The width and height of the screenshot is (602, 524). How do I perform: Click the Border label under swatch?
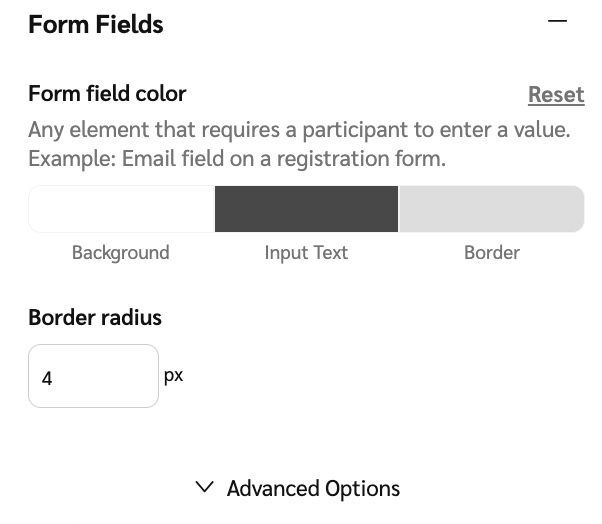492,253
